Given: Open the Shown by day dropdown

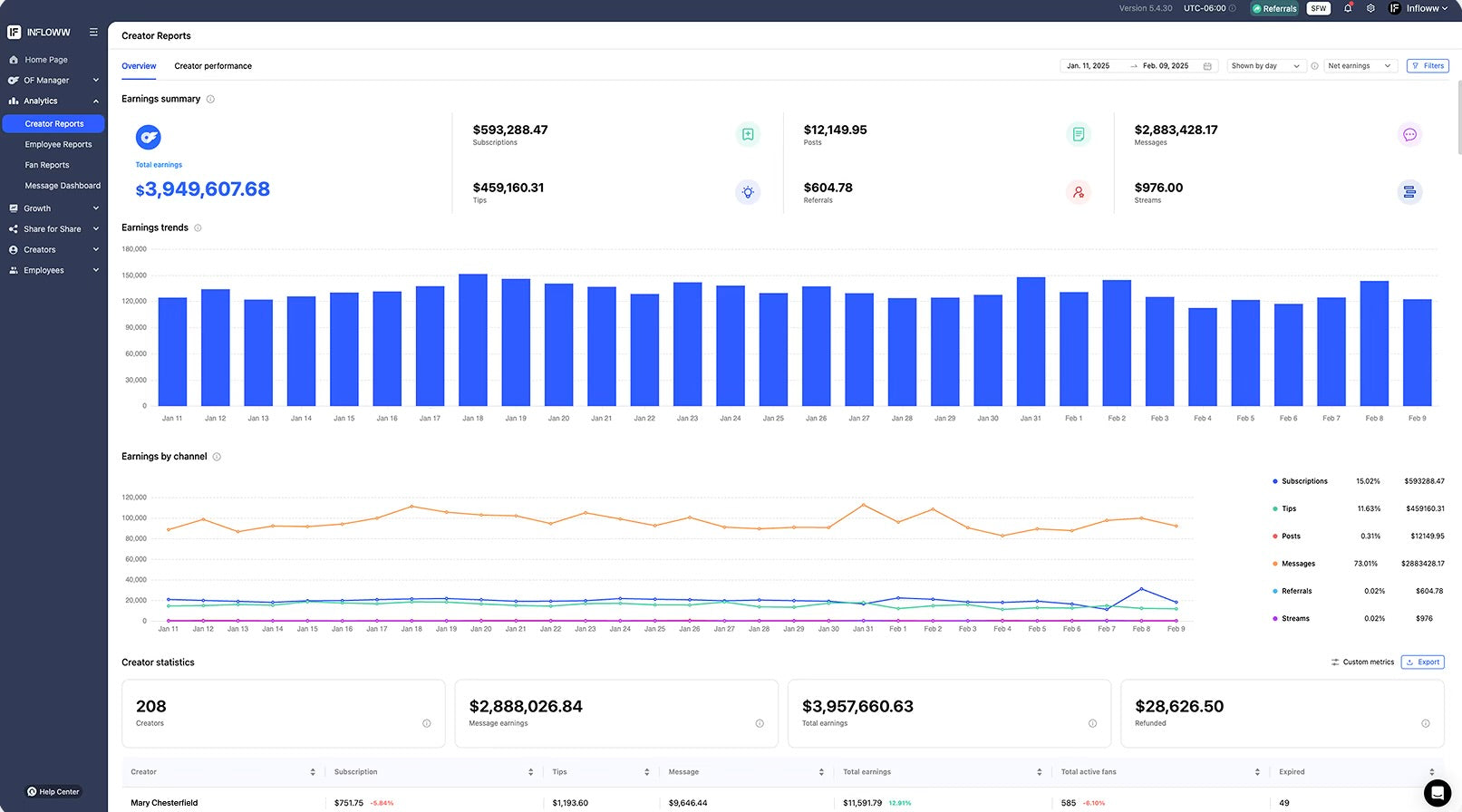Looking at the screenshot, I should (x=1265, y=66).
